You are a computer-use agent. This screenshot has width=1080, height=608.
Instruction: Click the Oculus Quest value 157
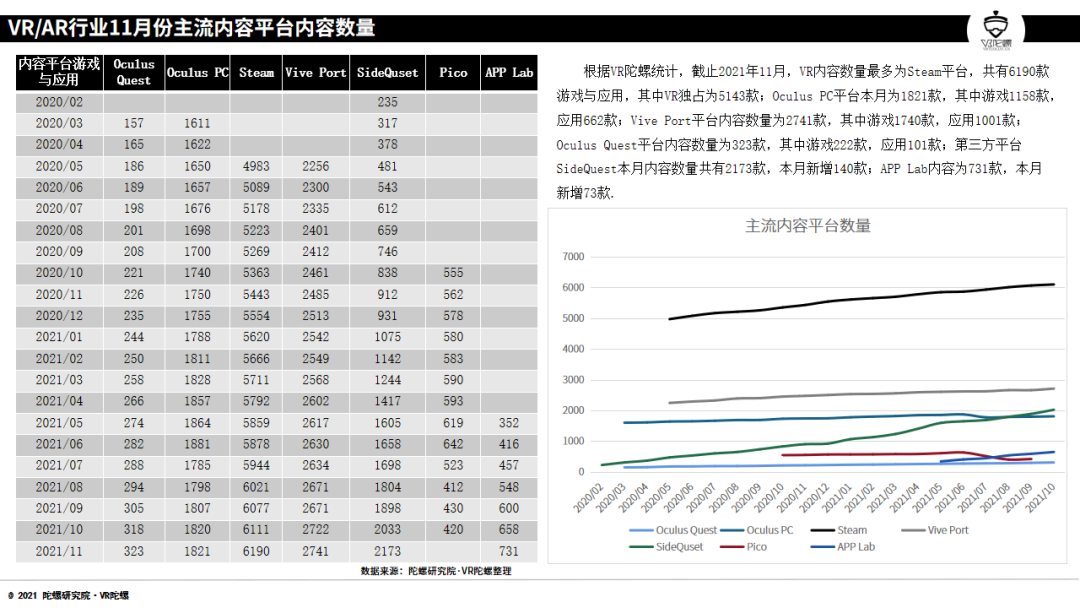coord(134,123)
